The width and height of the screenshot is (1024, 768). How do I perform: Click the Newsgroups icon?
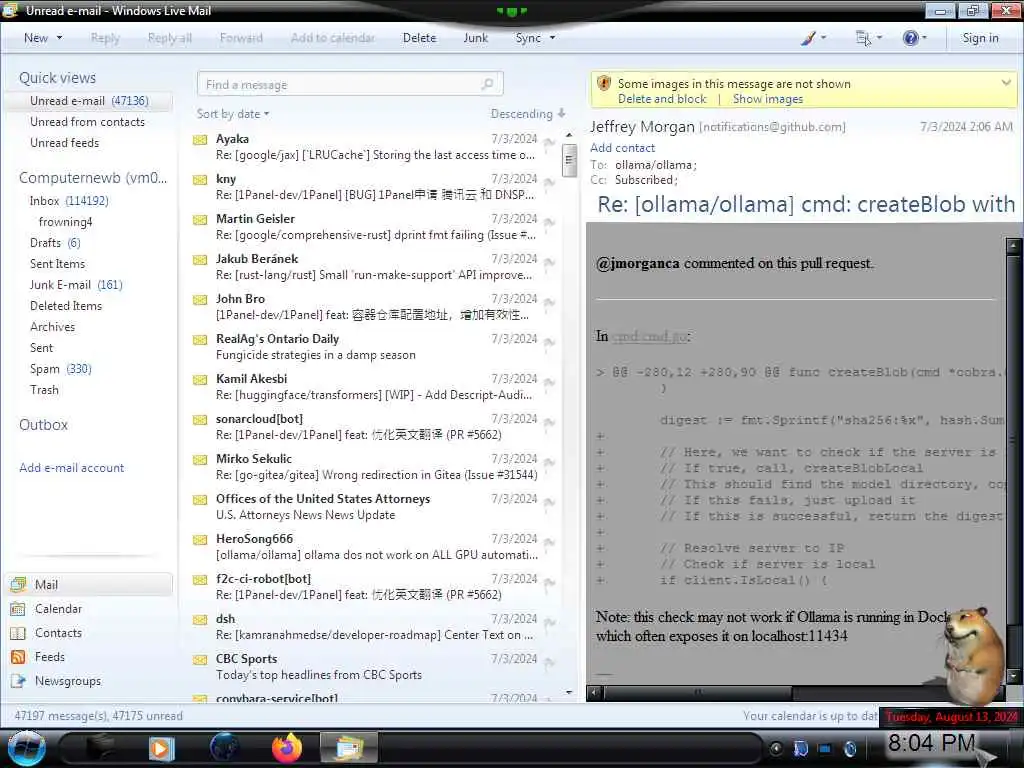pyautogui.click(x=18, y=681)
